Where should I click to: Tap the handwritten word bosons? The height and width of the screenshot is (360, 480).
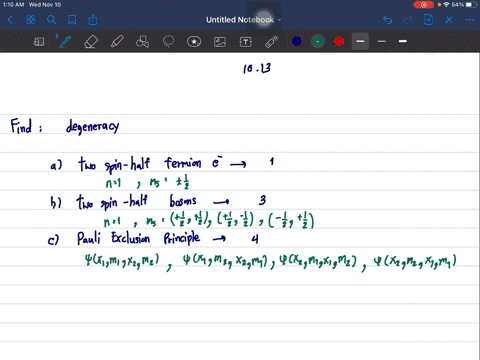click(183, 201)
